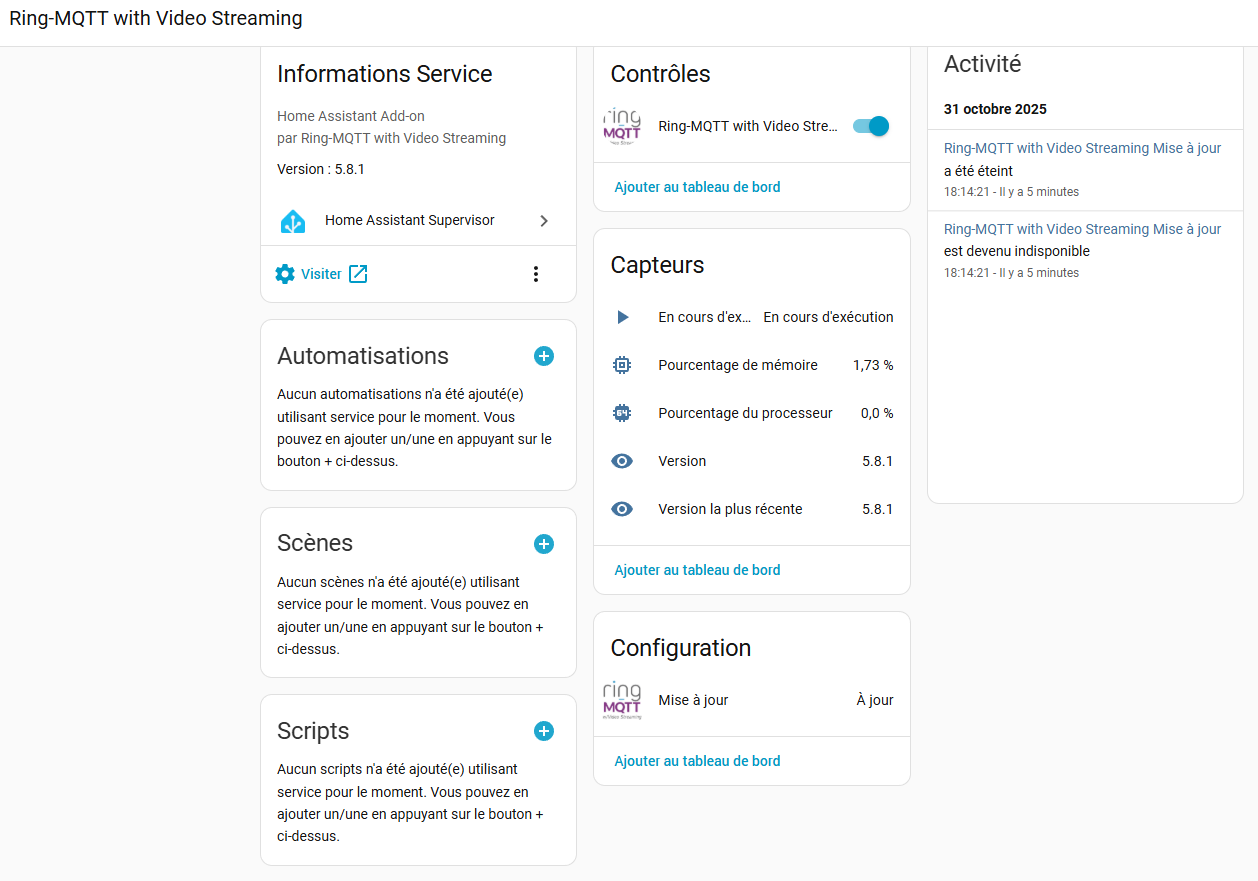Click Ajouter au tableau de bord under Contrôles
Viewport: 1258px width, 881px height.
[x=697, y=187]
